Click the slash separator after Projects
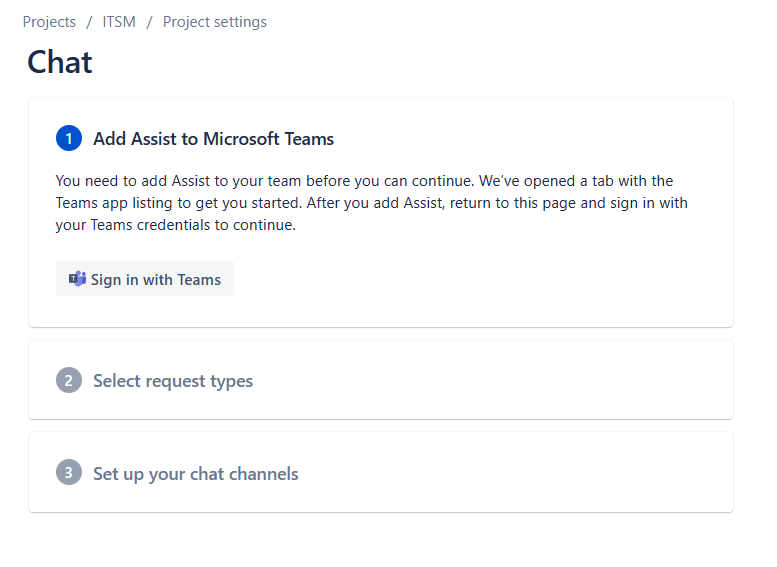 [x=89, y=22]
